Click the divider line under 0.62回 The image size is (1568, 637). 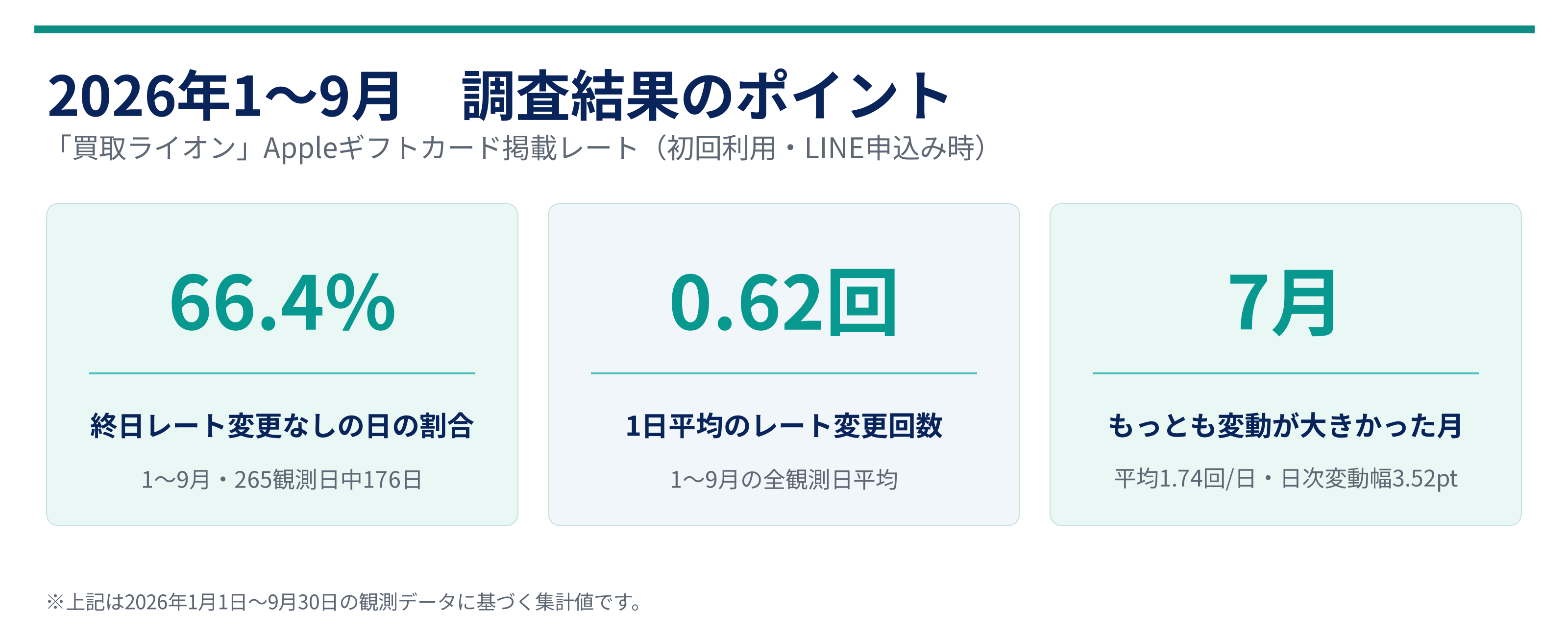(784, 373)
